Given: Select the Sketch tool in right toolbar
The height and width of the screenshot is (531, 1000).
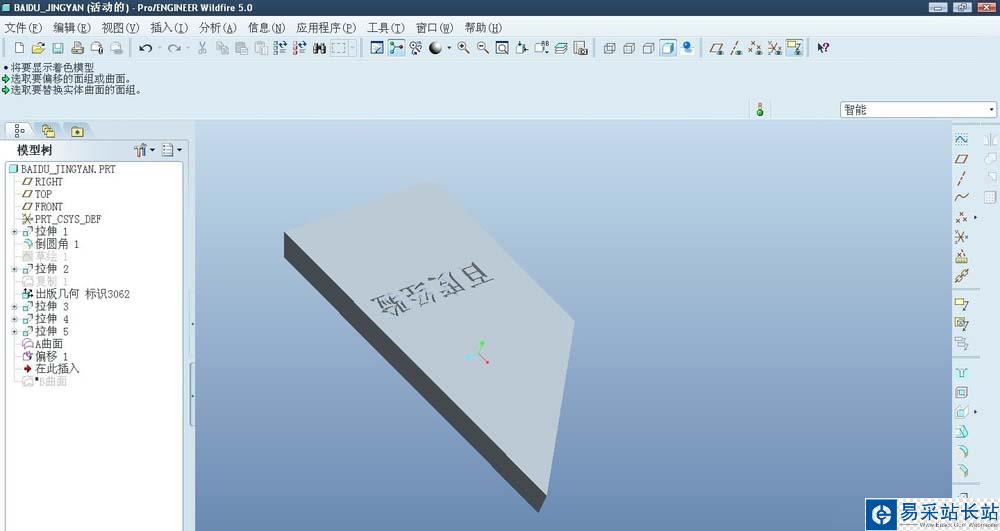Looking at the screenshot, I should 961,139.
